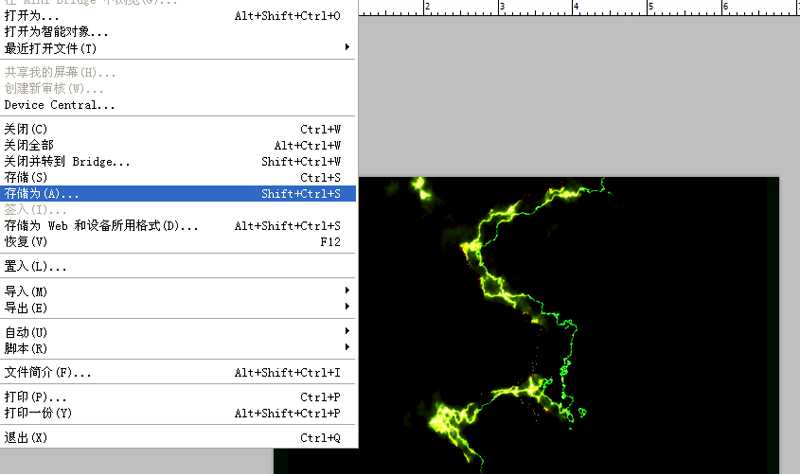
Task: Expand 最近打开文件(T) submenu
Action: [x=50, y=48]
